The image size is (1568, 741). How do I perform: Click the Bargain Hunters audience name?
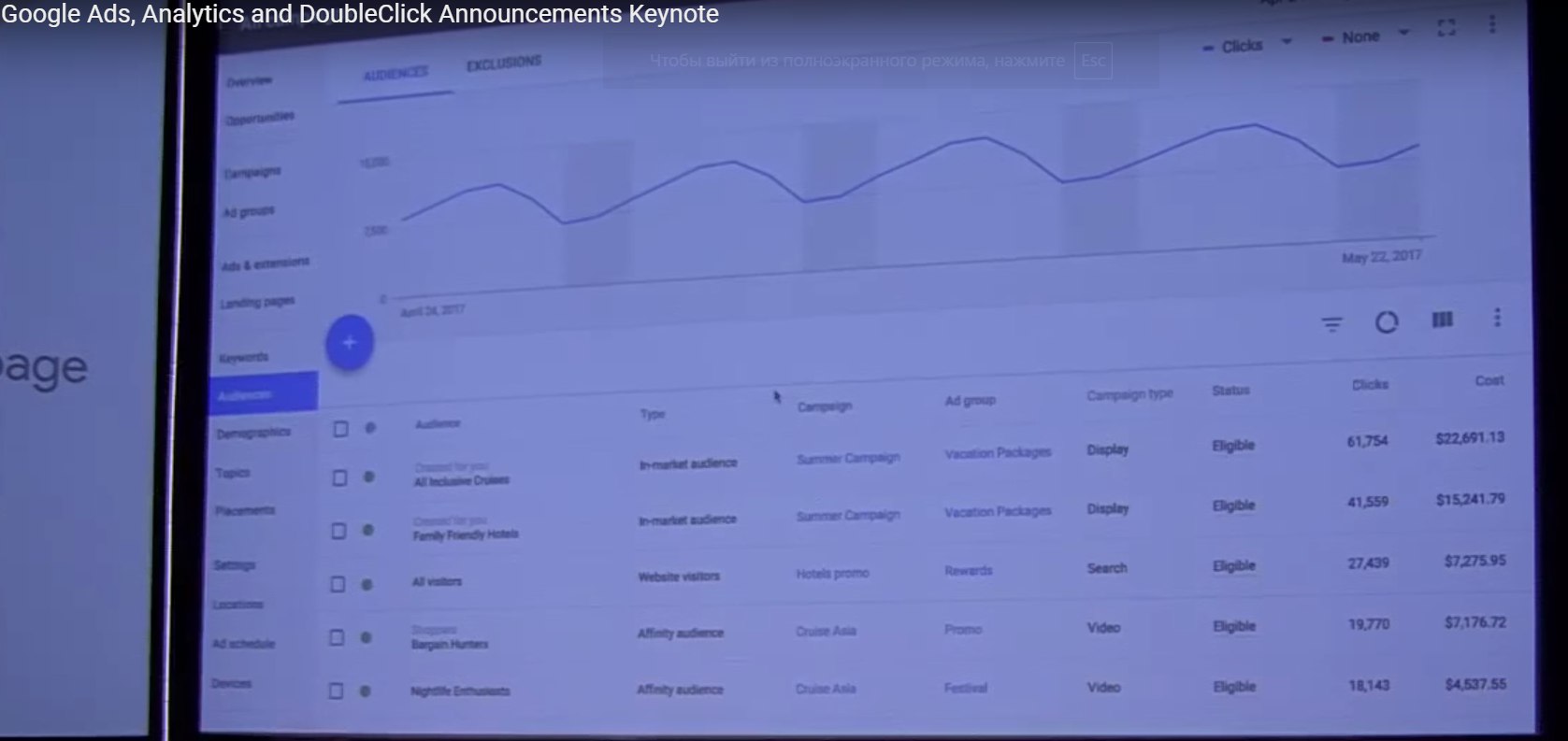[450, 644]
